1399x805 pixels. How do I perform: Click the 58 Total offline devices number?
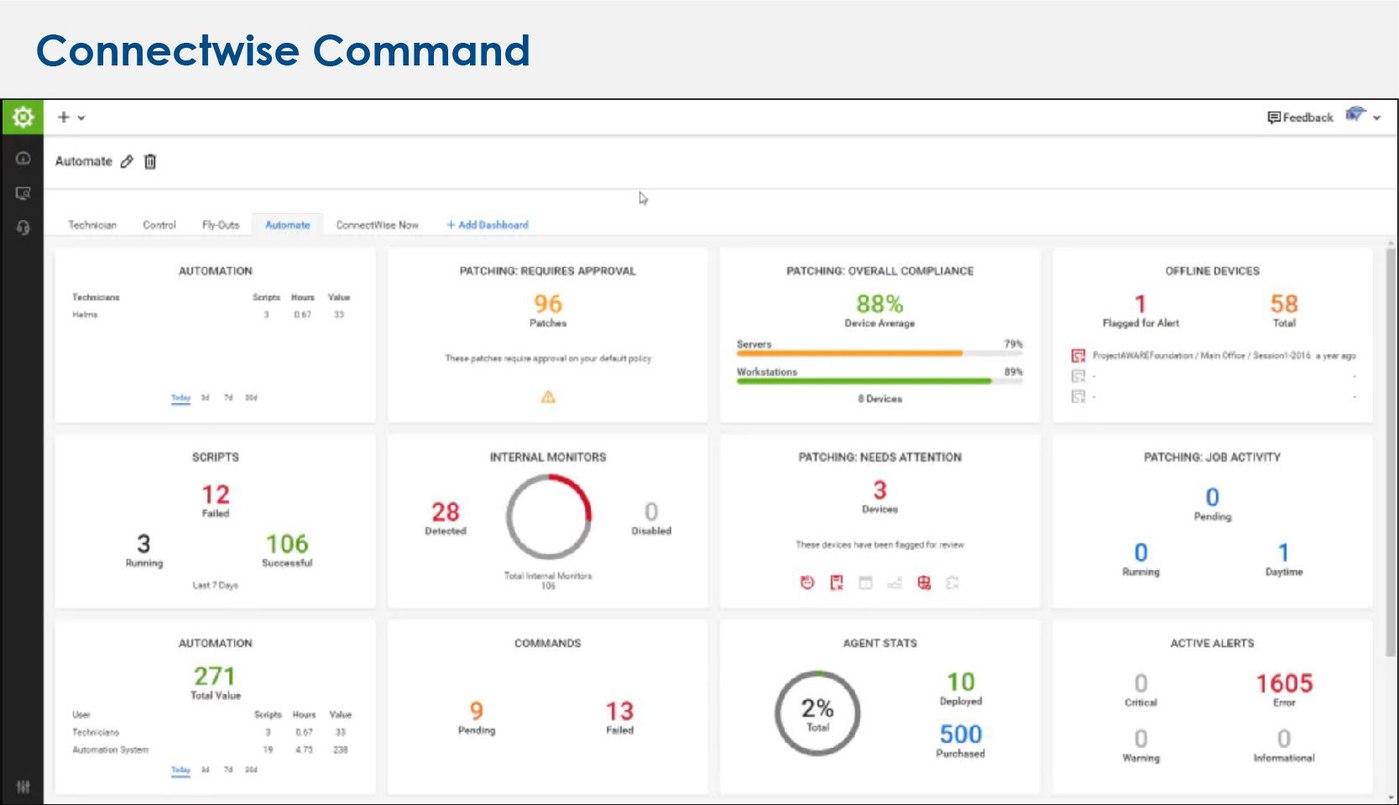click(1284, 304)
